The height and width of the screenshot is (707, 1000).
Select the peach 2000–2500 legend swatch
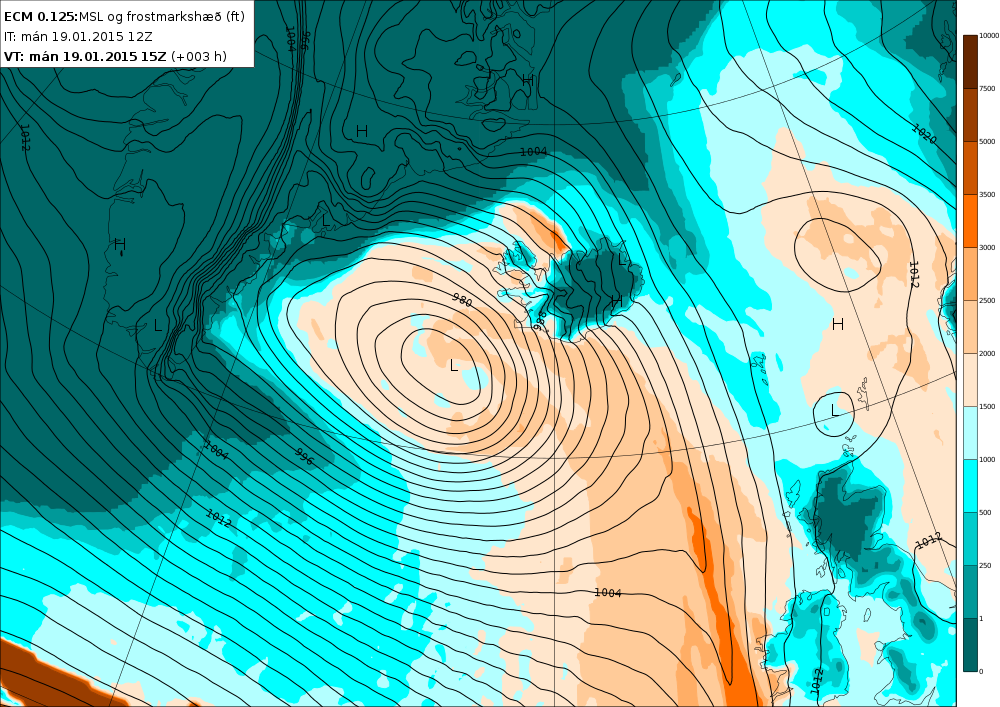tap(970, 326)
